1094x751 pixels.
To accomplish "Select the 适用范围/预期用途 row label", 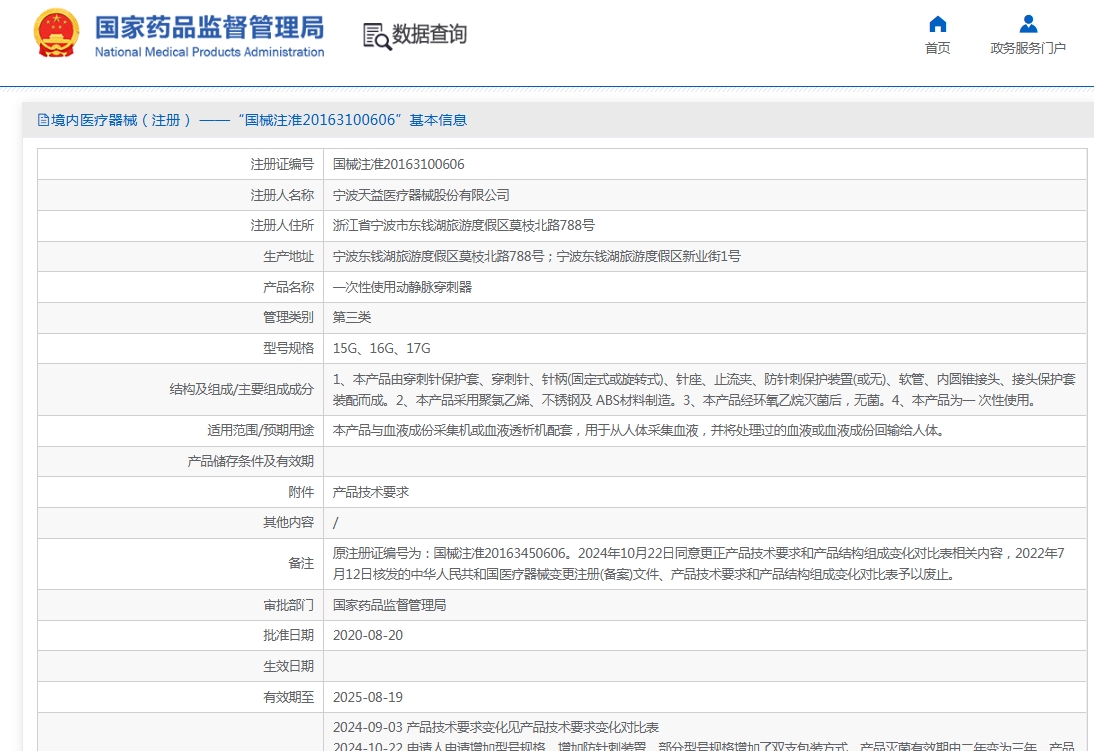I will point(260,431).
